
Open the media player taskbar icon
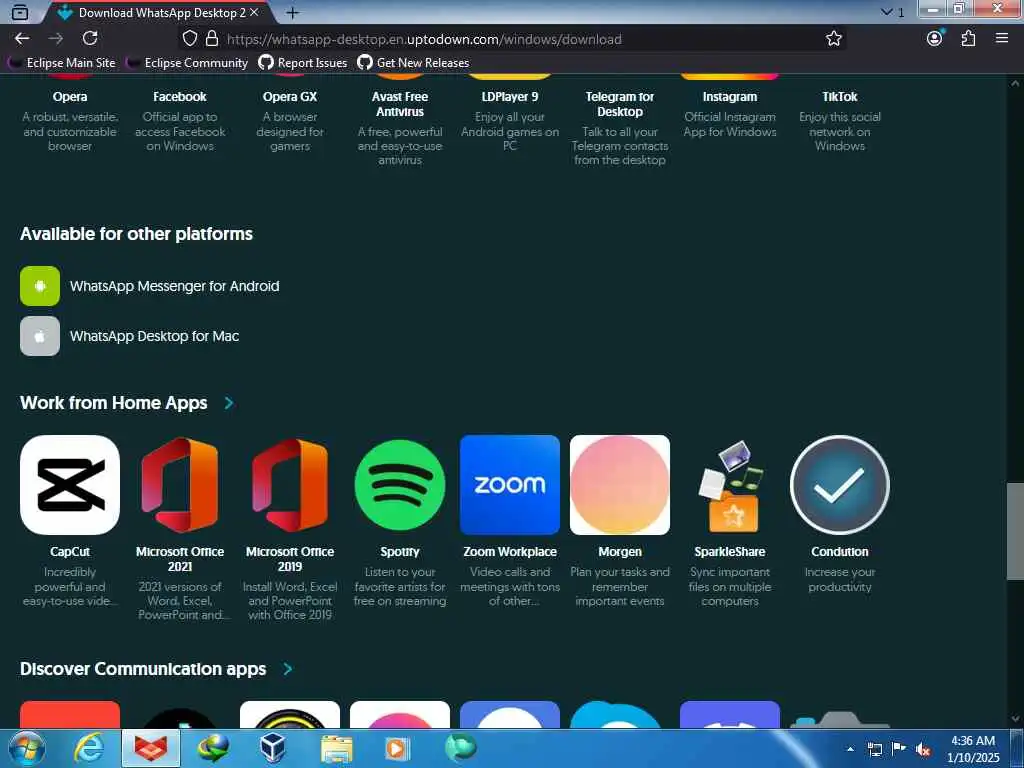click(x=396, y=748)
